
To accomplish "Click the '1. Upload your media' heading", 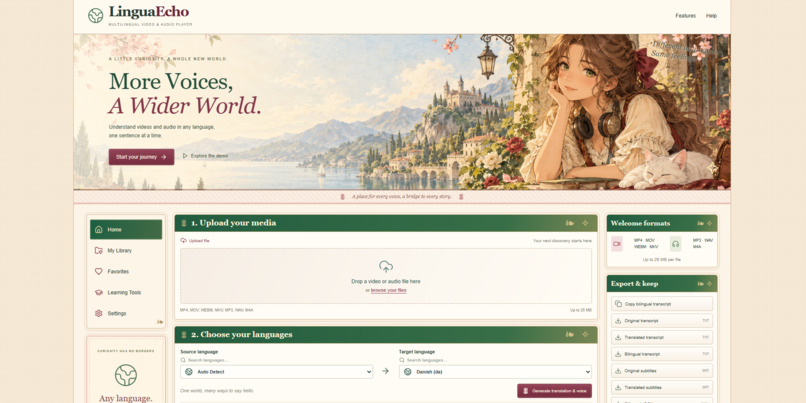I will click(x=233, y=223).
